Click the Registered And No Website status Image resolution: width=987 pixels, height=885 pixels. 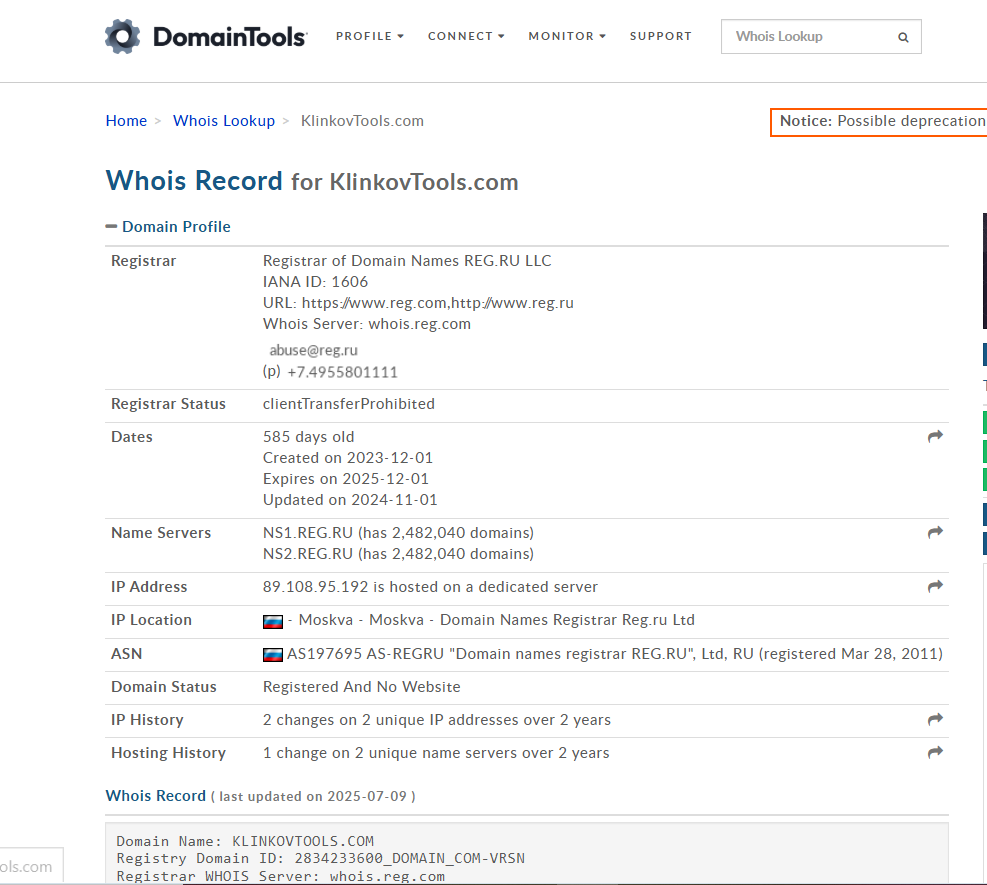click(x=361, y=687)
